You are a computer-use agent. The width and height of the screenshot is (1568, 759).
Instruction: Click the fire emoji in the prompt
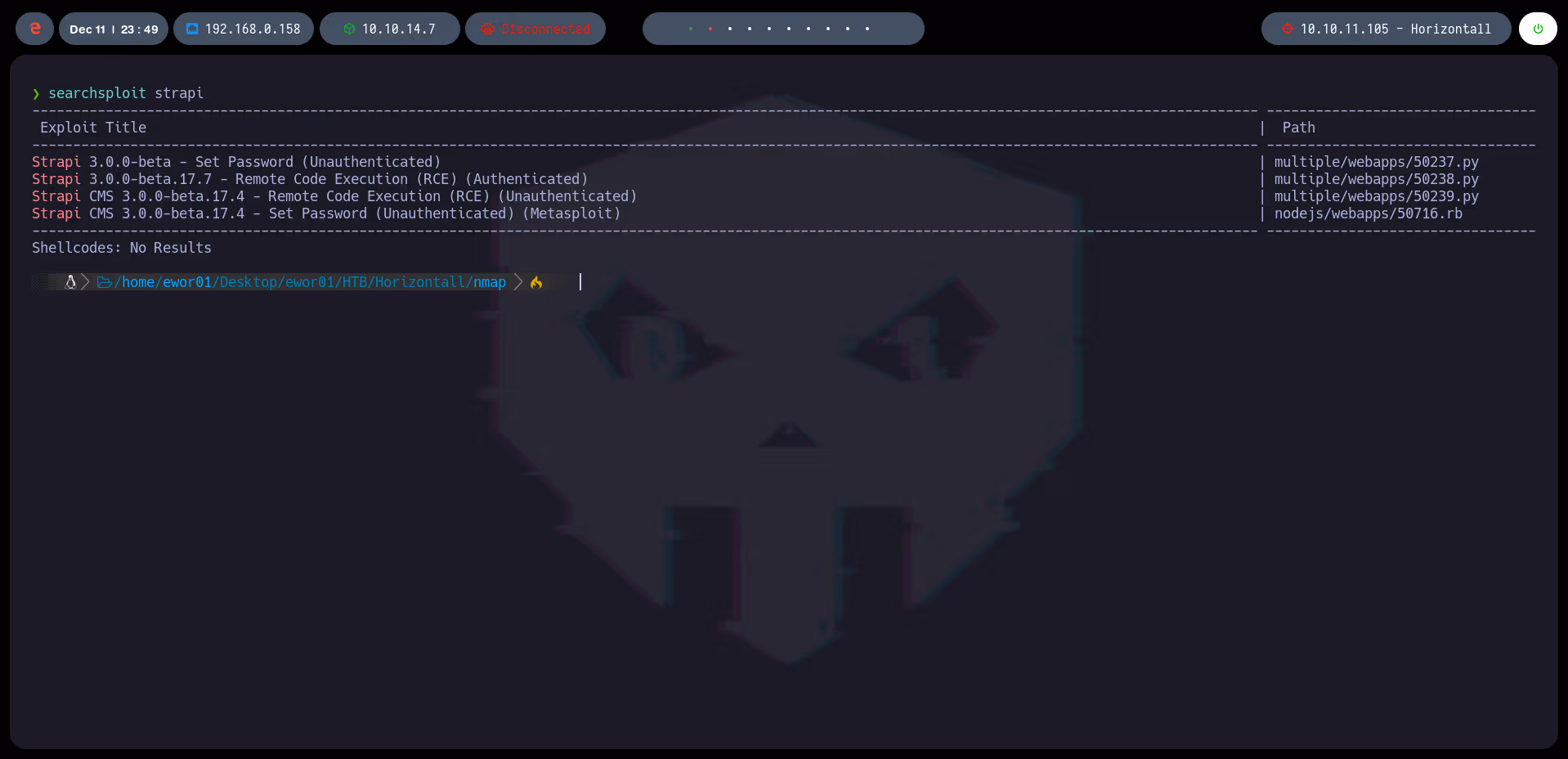pos(536,283)
